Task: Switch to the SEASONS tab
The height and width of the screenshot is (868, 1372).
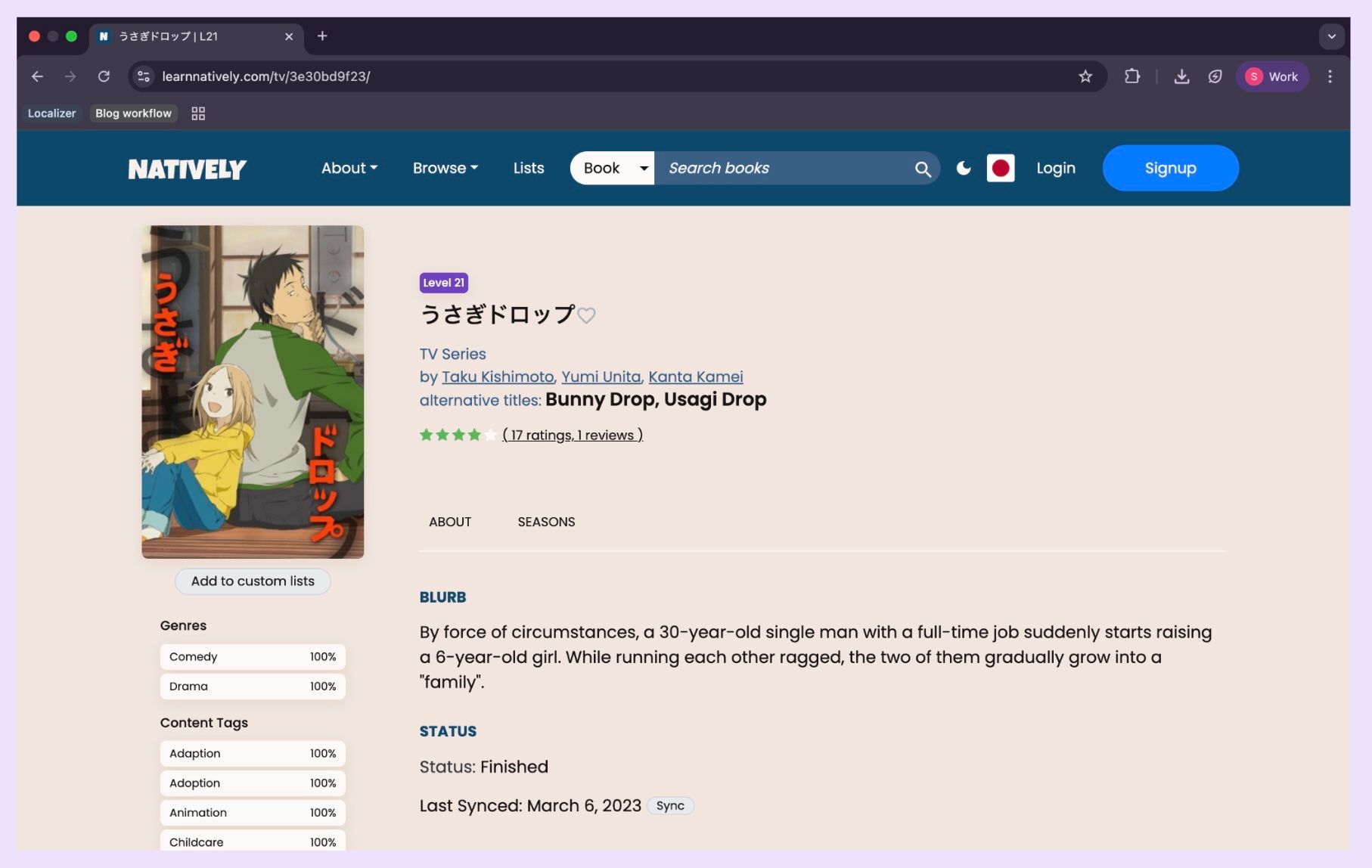Action: click(546, 522)
